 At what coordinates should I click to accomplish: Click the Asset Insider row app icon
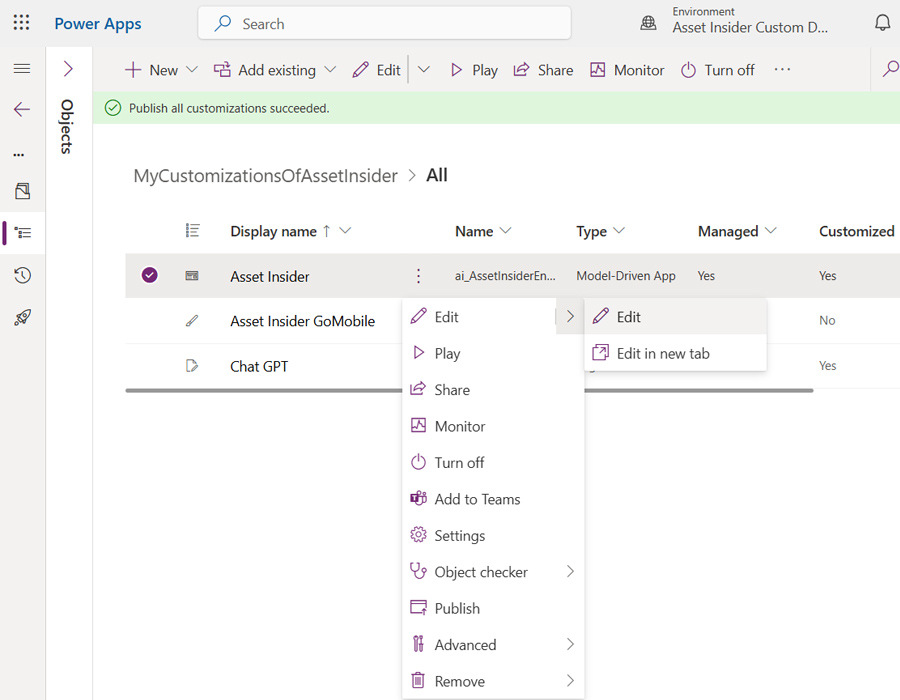pos(192,276)
